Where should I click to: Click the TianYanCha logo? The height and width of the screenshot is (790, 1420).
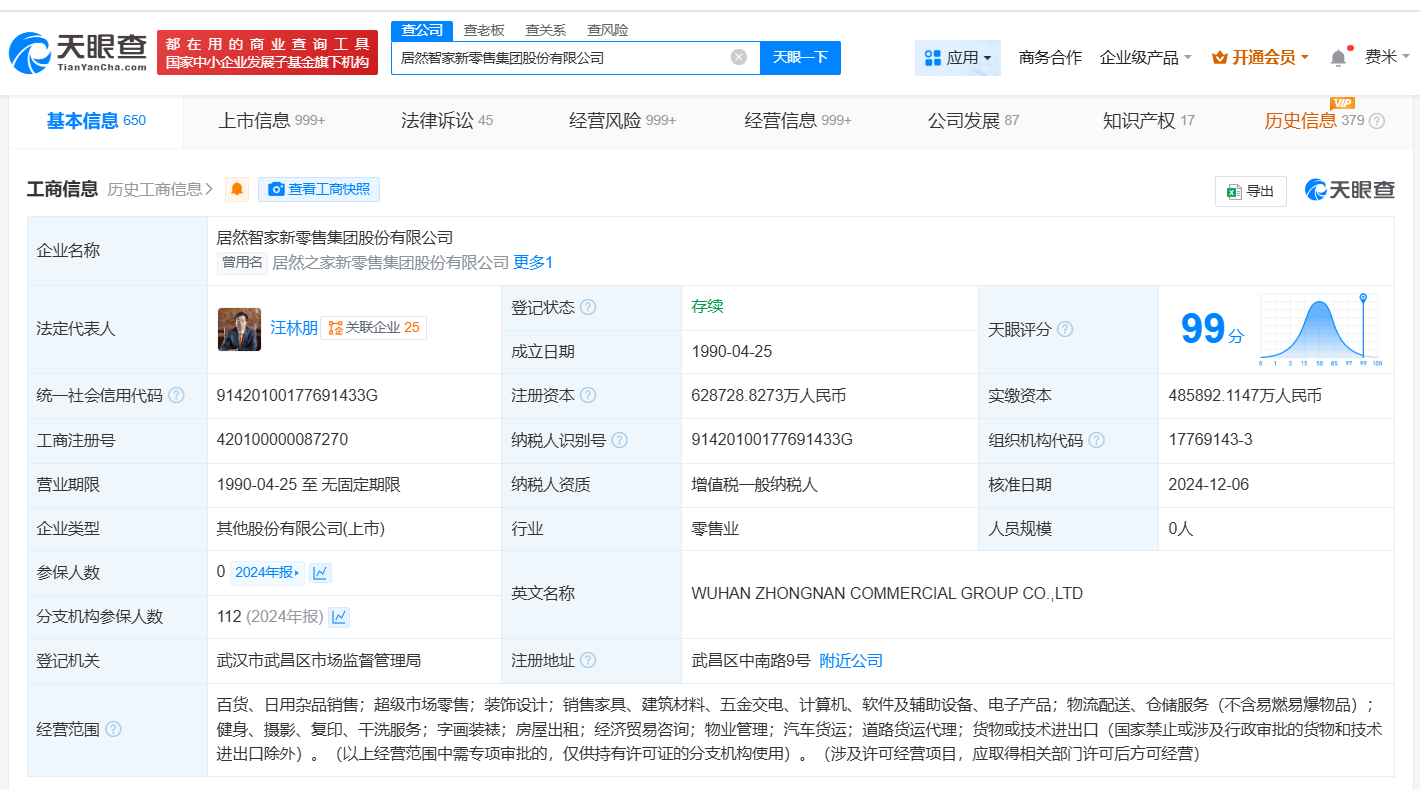click(78, 52)
